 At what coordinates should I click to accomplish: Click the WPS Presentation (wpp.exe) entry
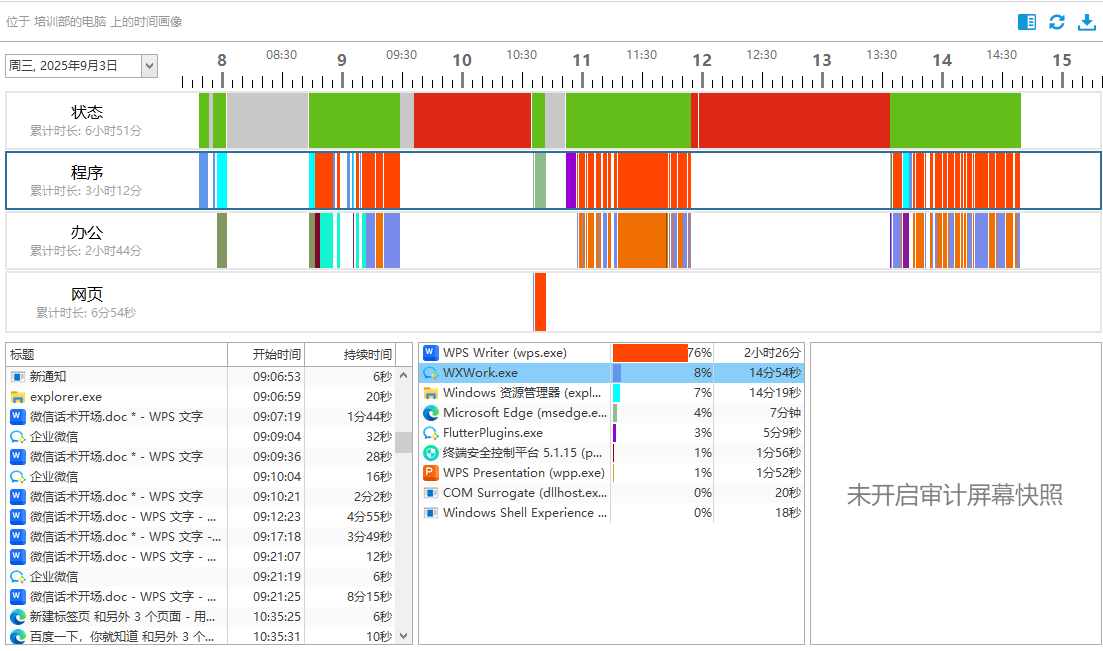(515, 473)
